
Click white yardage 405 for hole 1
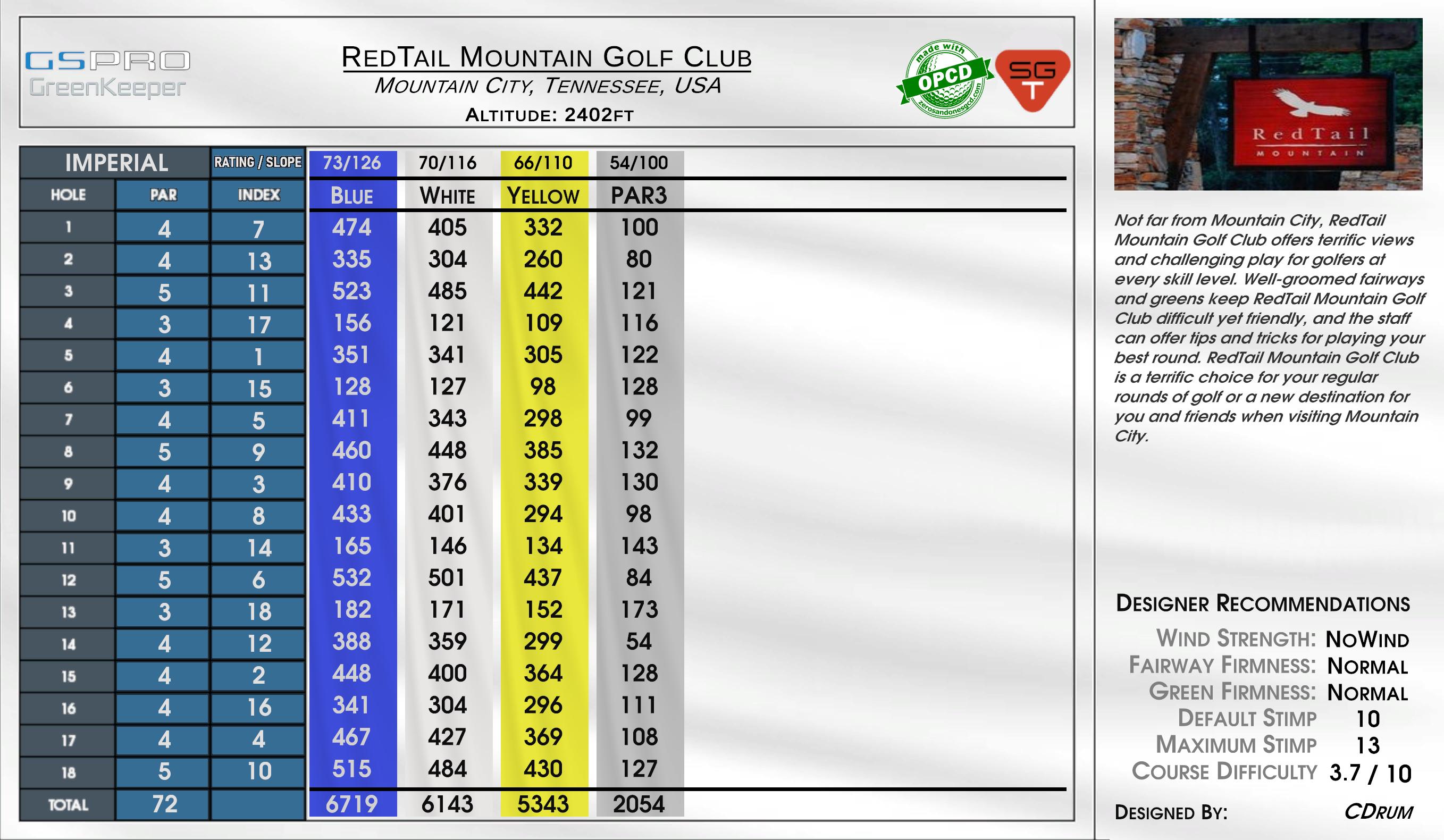448,228
